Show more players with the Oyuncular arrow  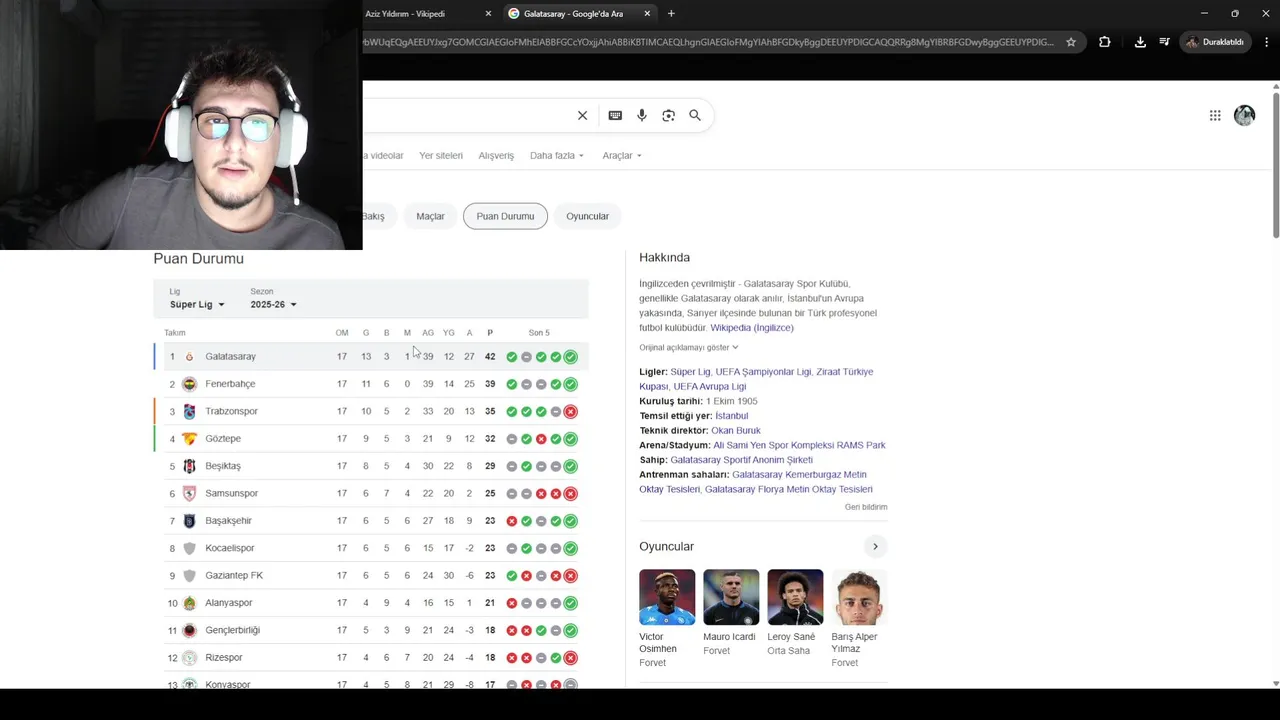(875, 546)
